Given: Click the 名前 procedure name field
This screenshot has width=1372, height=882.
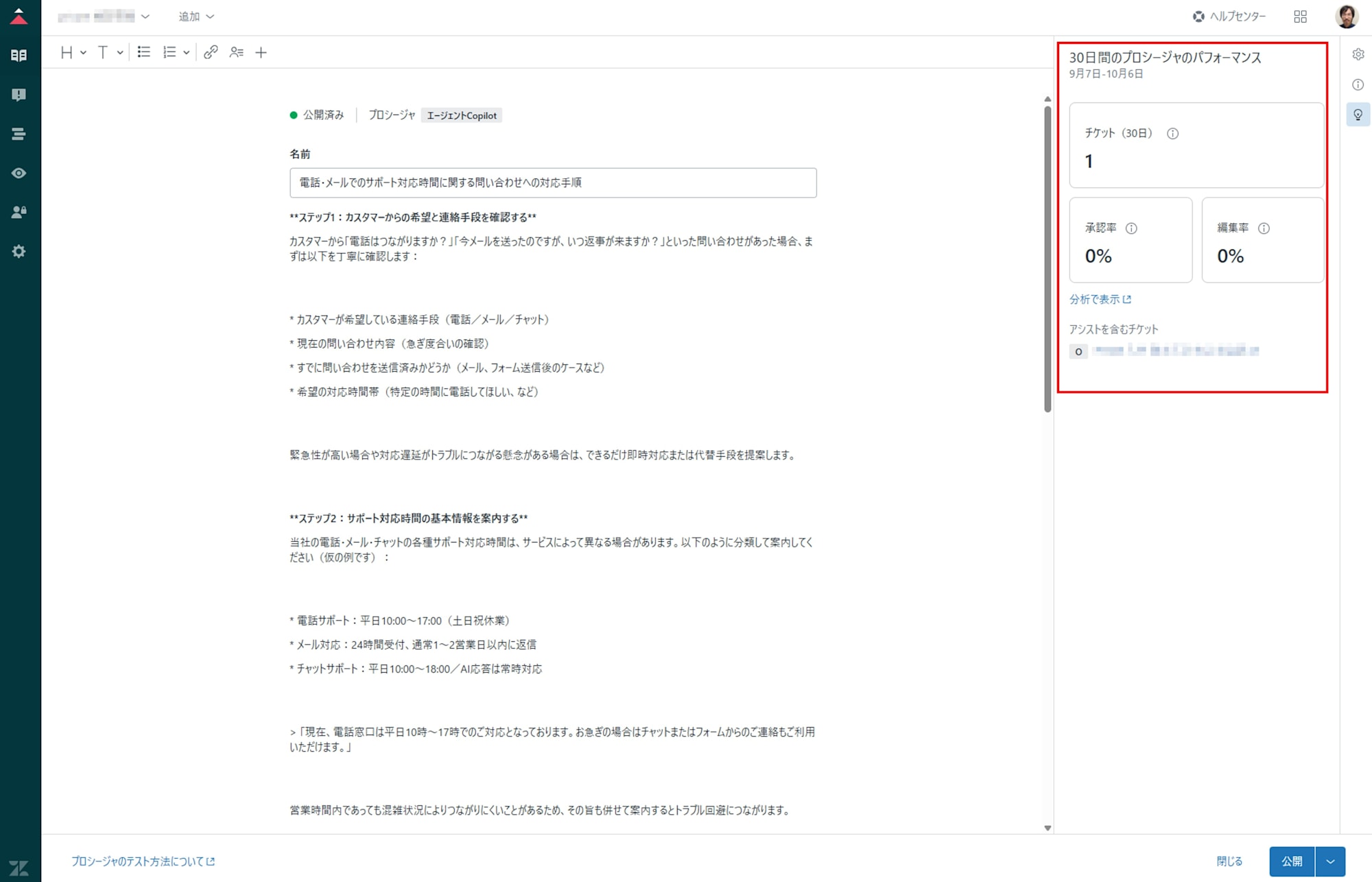Looking at the screenshot, I should click(x=552, y=182).
